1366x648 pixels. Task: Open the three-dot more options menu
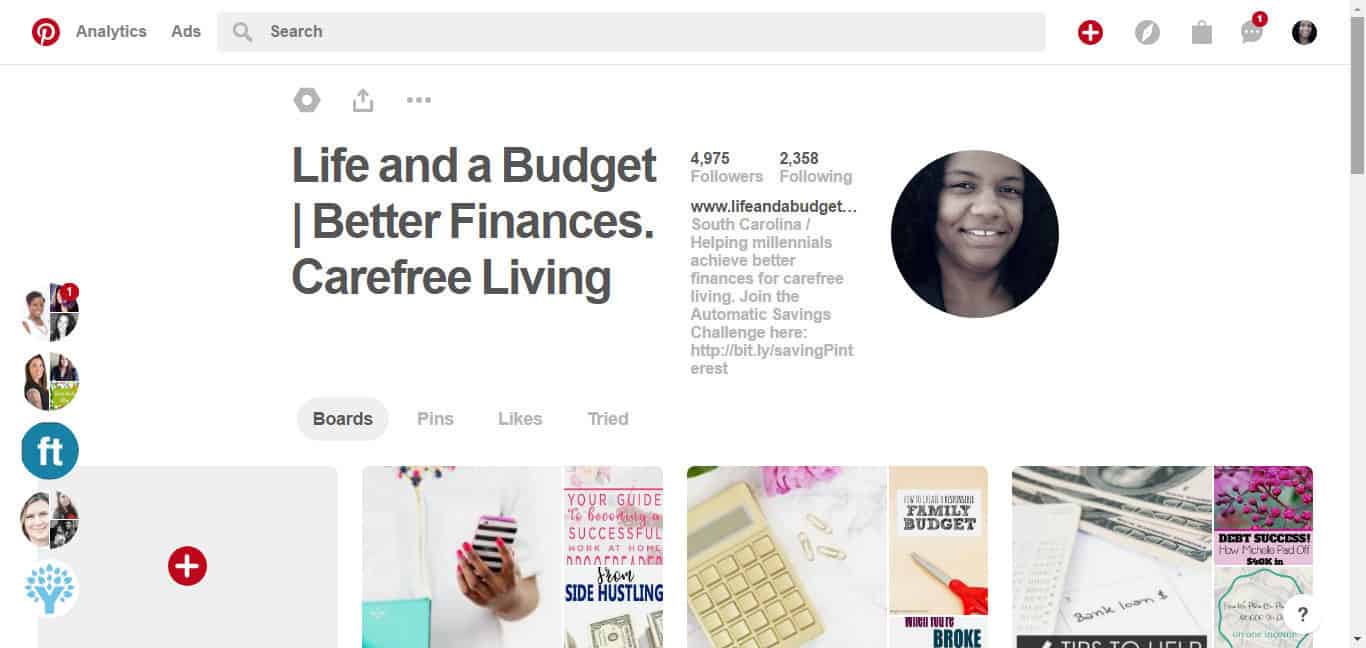419,100
